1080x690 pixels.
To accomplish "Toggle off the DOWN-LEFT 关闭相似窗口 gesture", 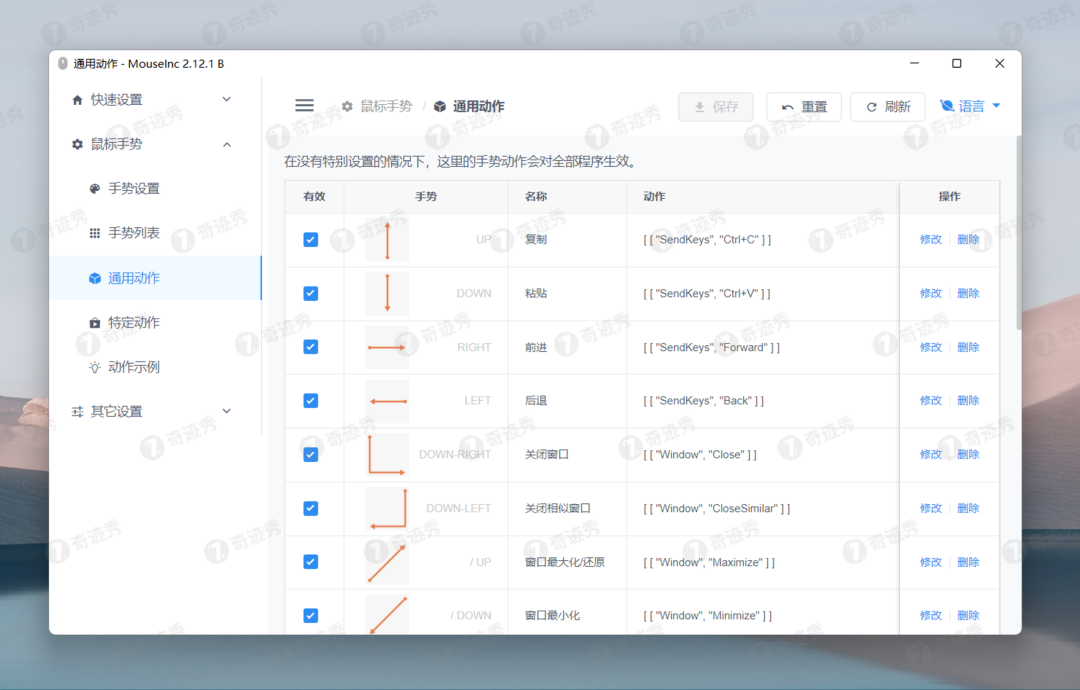I will [x=311, y=508].
